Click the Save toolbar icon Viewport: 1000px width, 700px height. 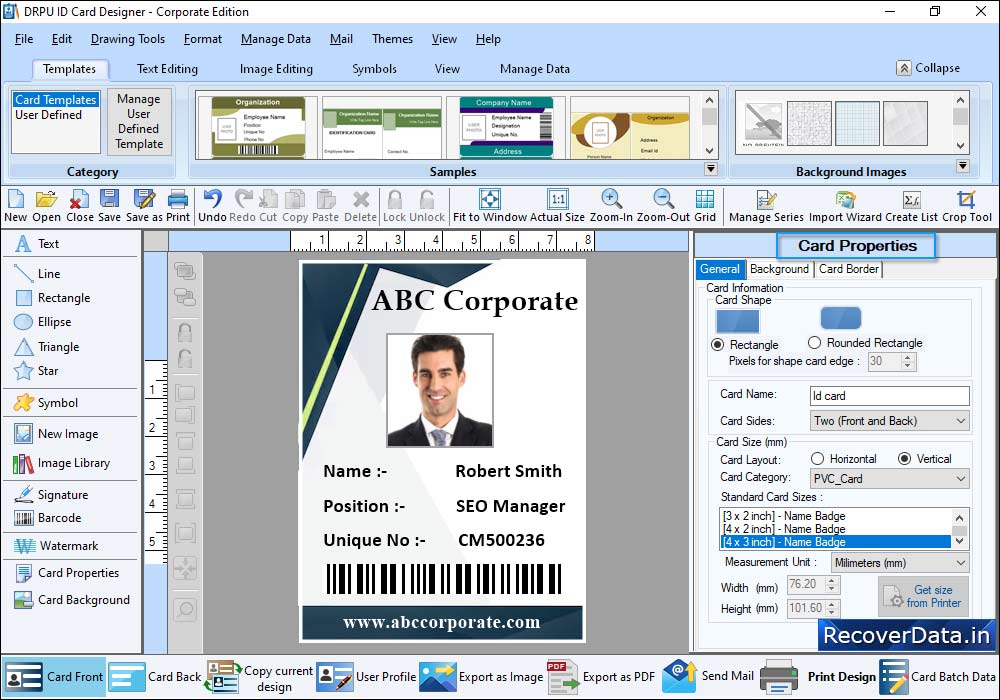(x=109, y=206)
